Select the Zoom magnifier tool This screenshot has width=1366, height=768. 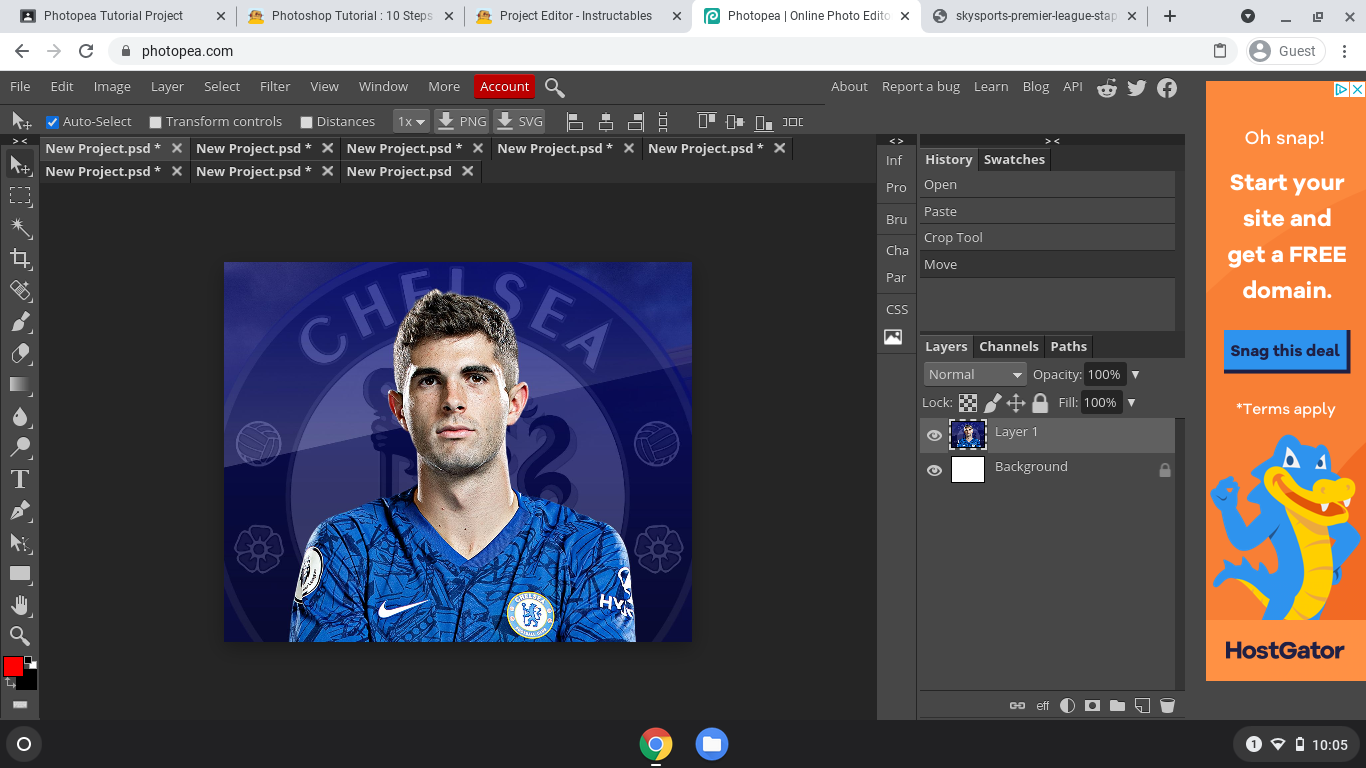click(20, 636)
